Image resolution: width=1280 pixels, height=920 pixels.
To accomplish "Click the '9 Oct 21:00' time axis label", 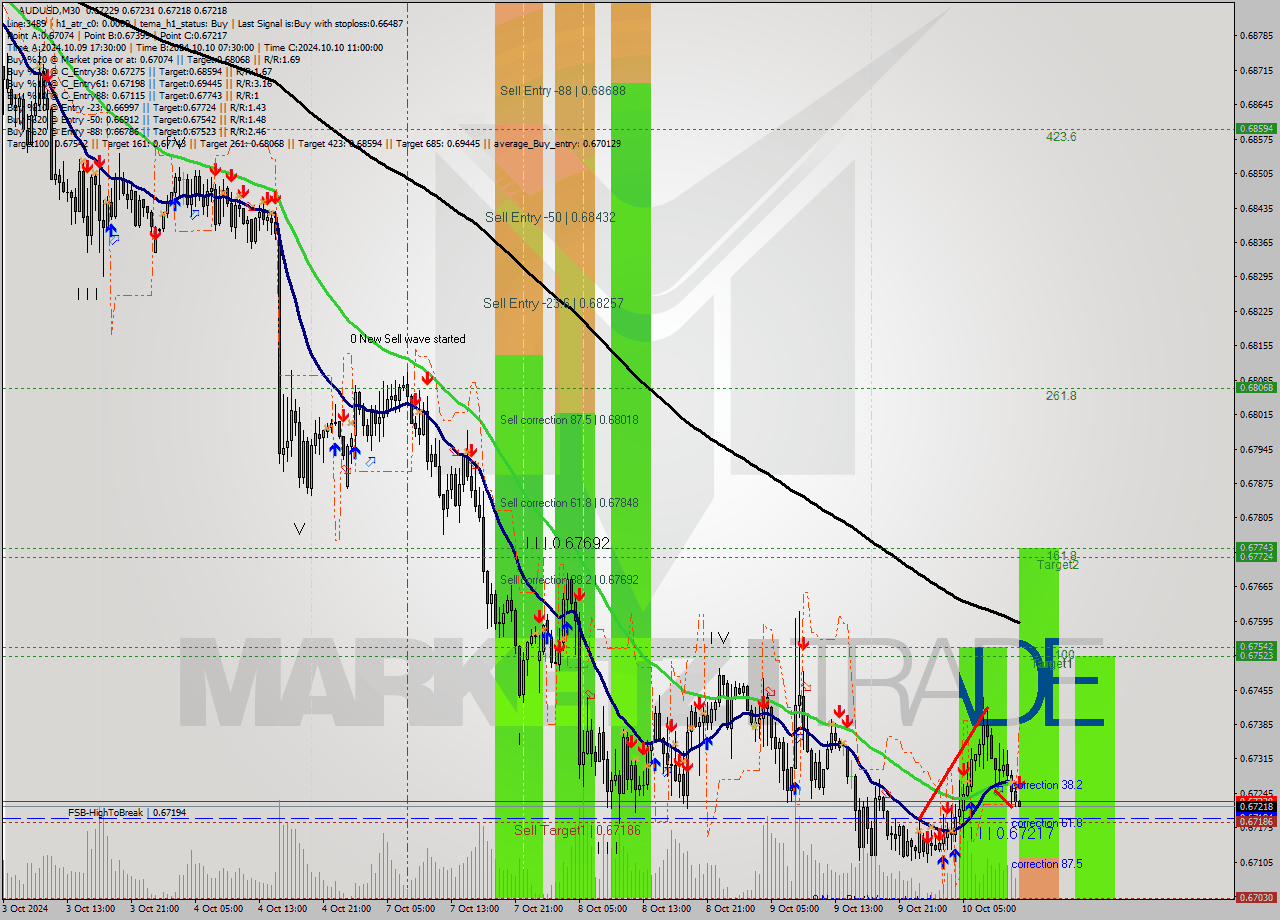I will point(923,909).
